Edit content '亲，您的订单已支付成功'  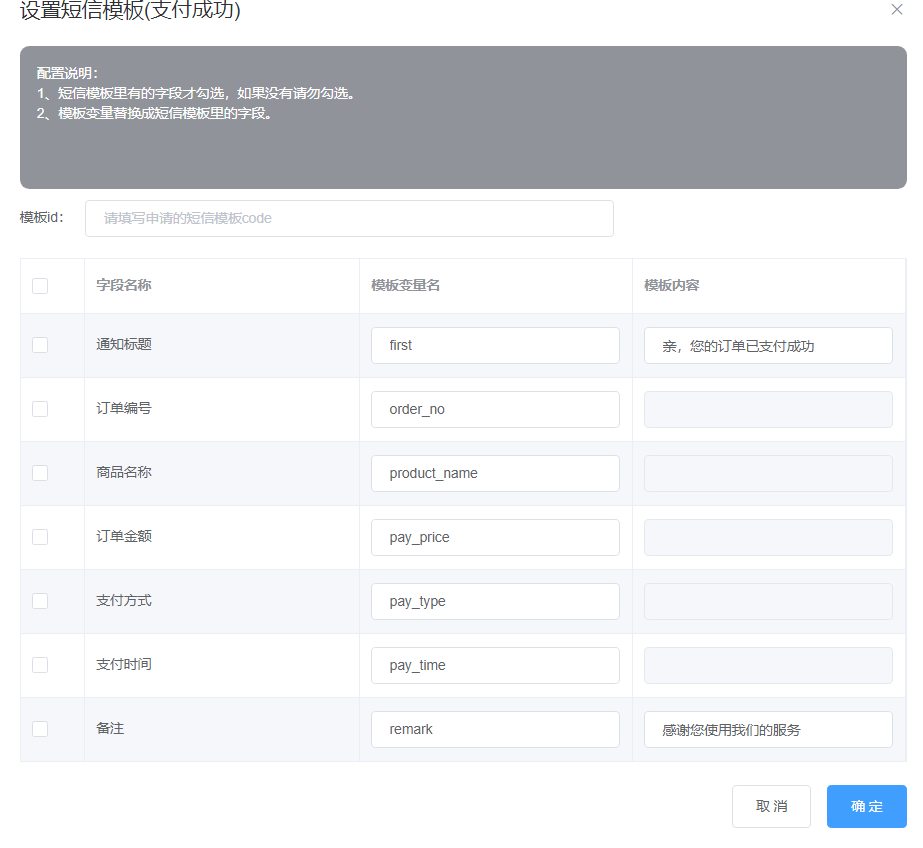coord(768,345)
